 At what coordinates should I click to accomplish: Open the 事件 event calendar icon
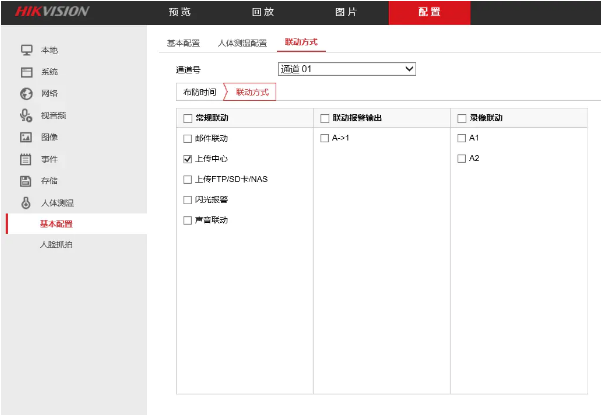pos(27,159)
